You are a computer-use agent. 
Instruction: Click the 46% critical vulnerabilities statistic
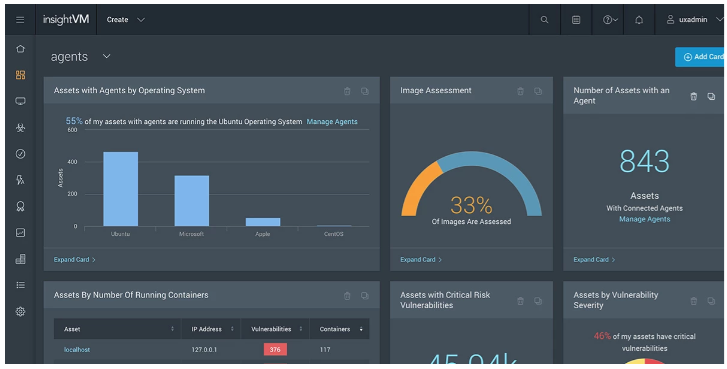click(602, 336)
